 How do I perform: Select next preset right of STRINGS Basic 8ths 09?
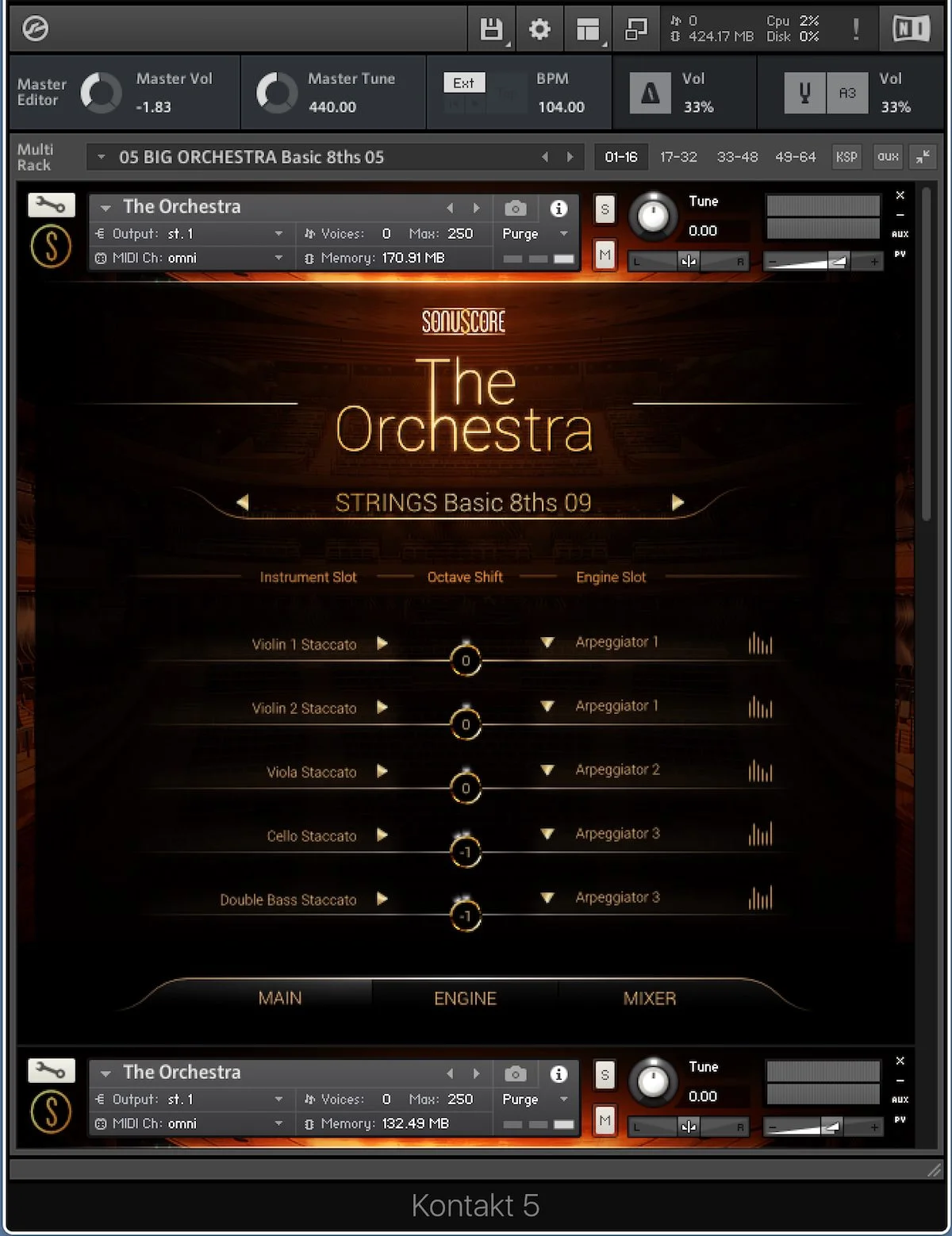(x=678, y=502)
